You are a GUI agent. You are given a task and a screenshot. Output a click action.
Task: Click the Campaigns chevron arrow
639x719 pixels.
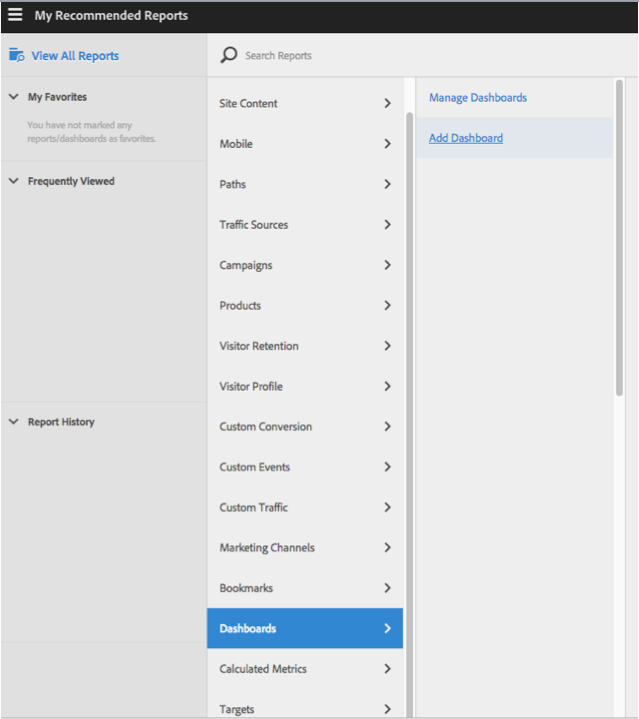click(387, 265)
